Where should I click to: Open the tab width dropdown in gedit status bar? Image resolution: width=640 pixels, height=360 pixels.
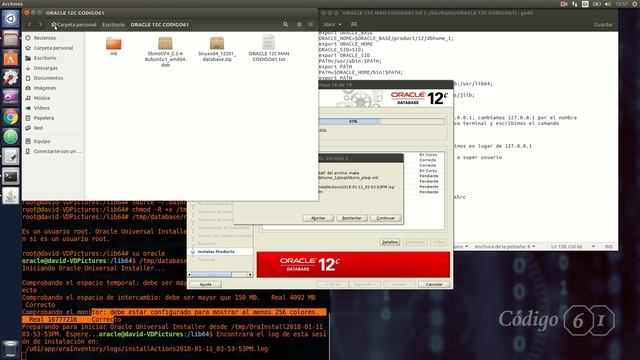click(x=504, y=247)
